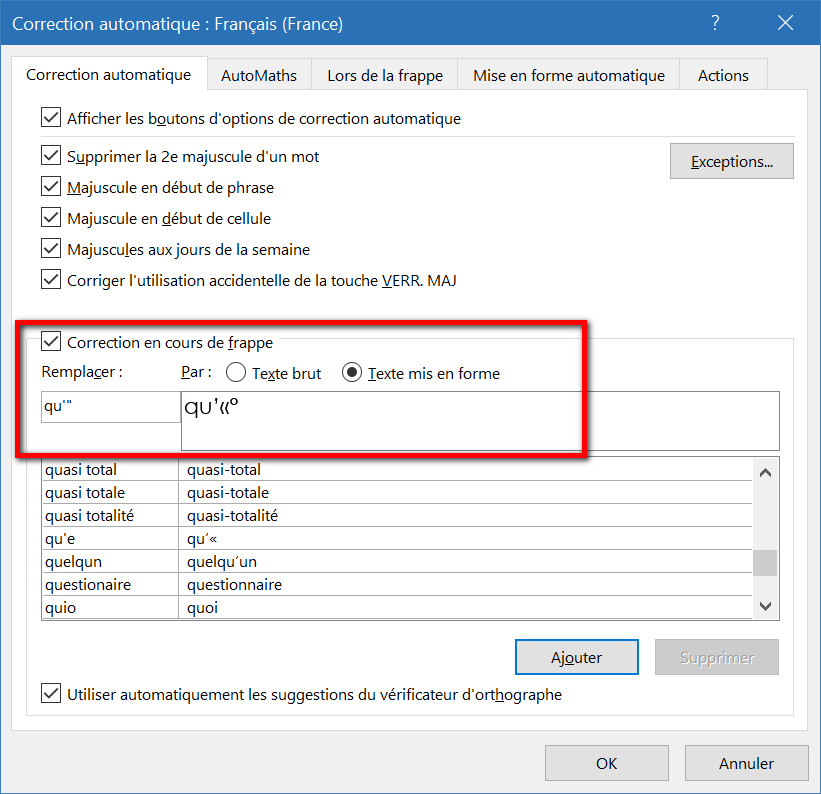821x794 pixels.
Task: Open the Lors de la frappe tab
Action: point(385,75)
